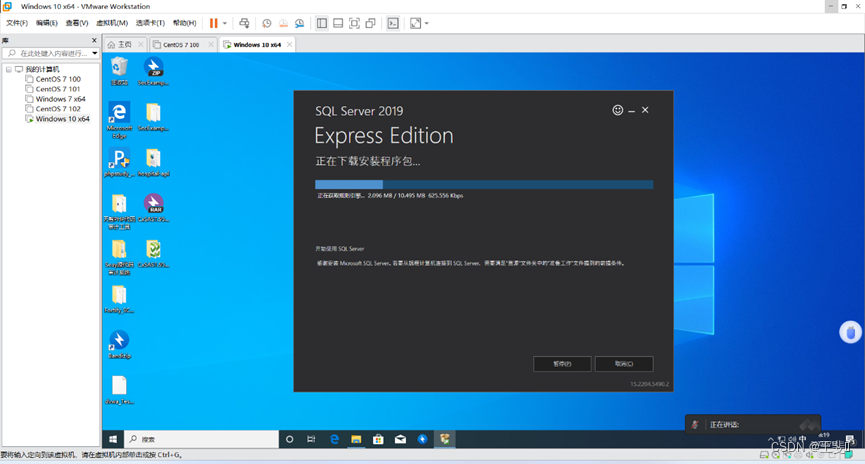Open the 编辑(E) menu
865x464 pixels.
click(x=46, y=23)
